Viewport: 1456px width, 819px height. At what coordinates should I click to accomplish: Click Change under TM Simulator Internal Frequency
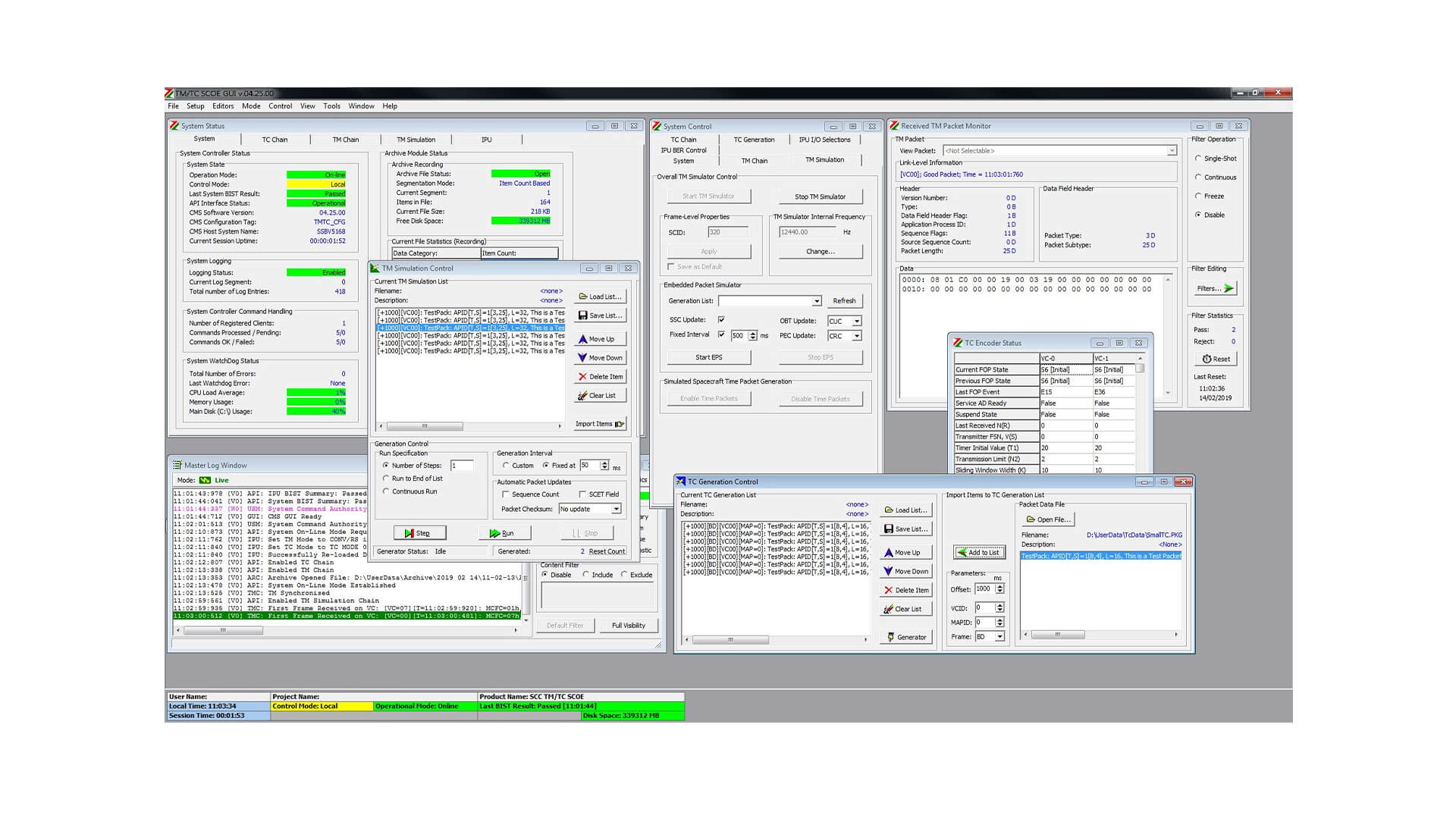[820, 251]
